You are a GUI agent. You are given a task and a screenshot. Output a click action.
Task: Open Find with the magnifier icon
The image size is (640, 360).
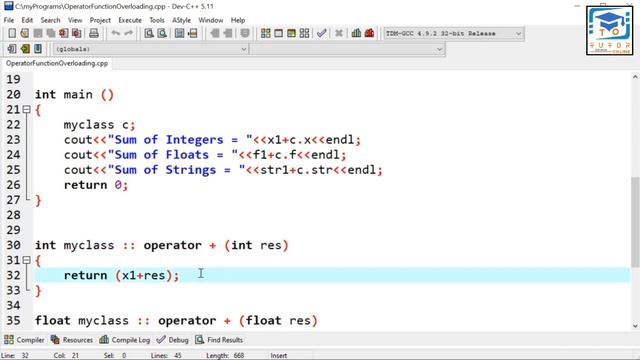click(x=149, y=33)
